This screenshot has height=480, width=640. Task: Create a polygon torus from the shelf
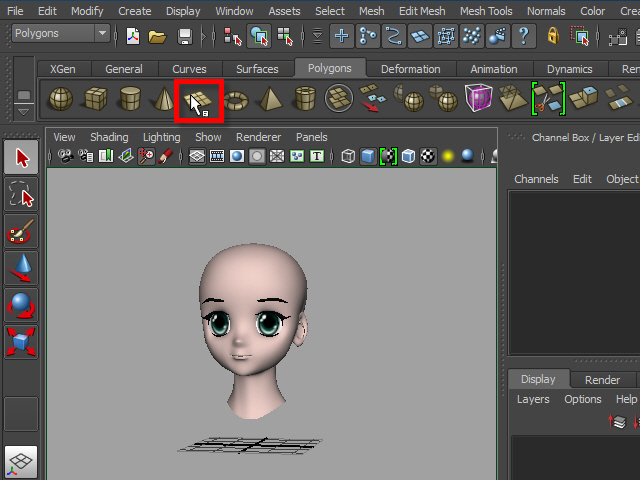tap(236, 100)
